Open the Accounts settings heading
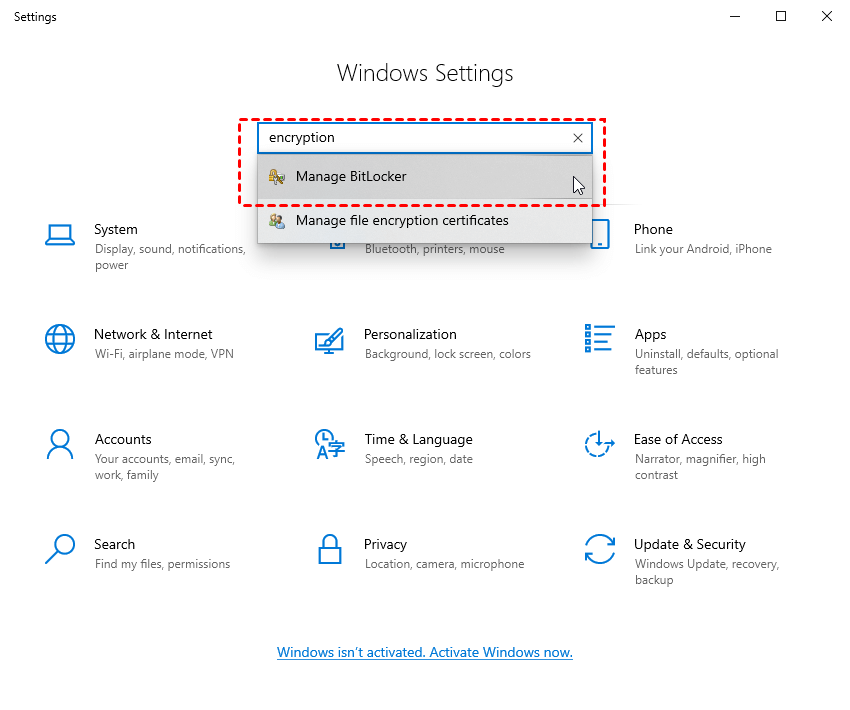The image size is (850, 710). click(123, 439)
